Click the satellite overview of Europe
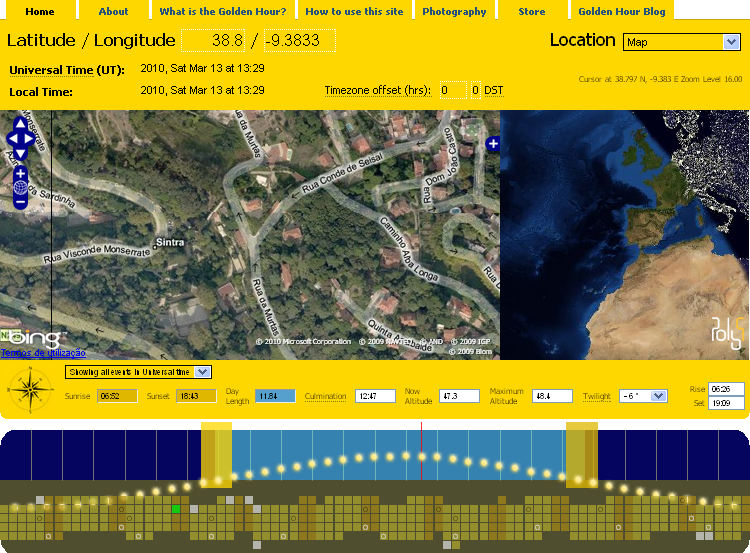This screenshot has width=750, height=553. pos(625,235)
